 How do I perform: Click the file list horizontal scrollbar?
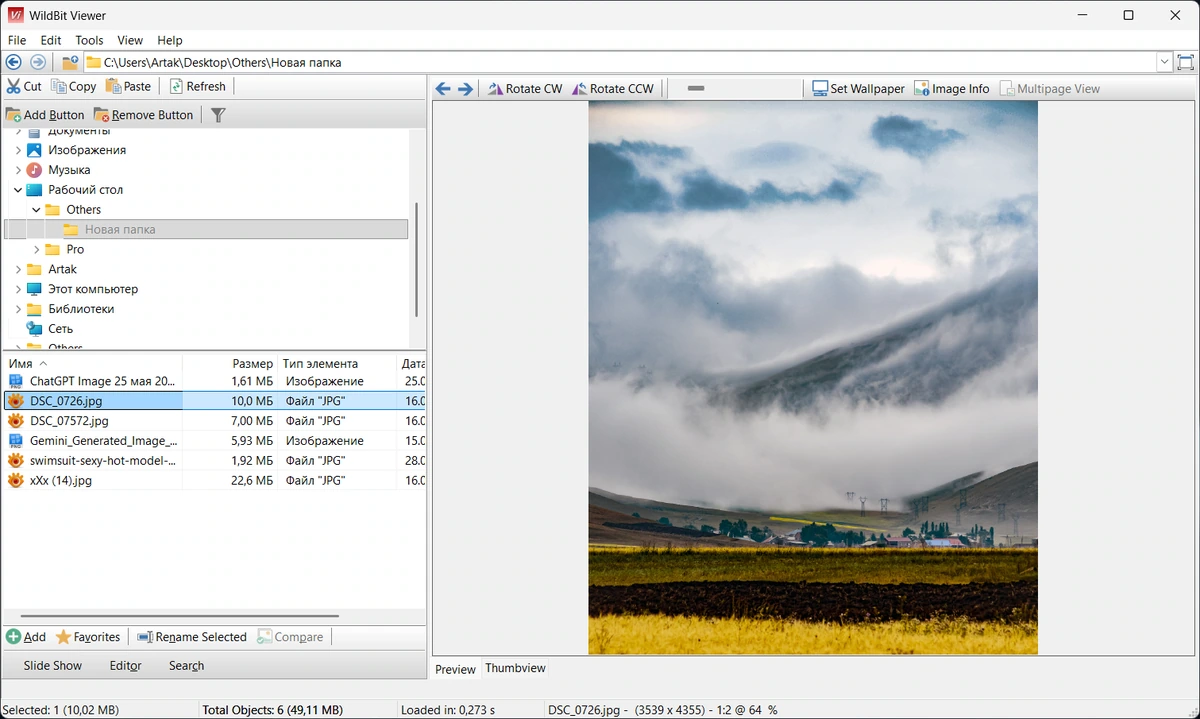[180, 616]
